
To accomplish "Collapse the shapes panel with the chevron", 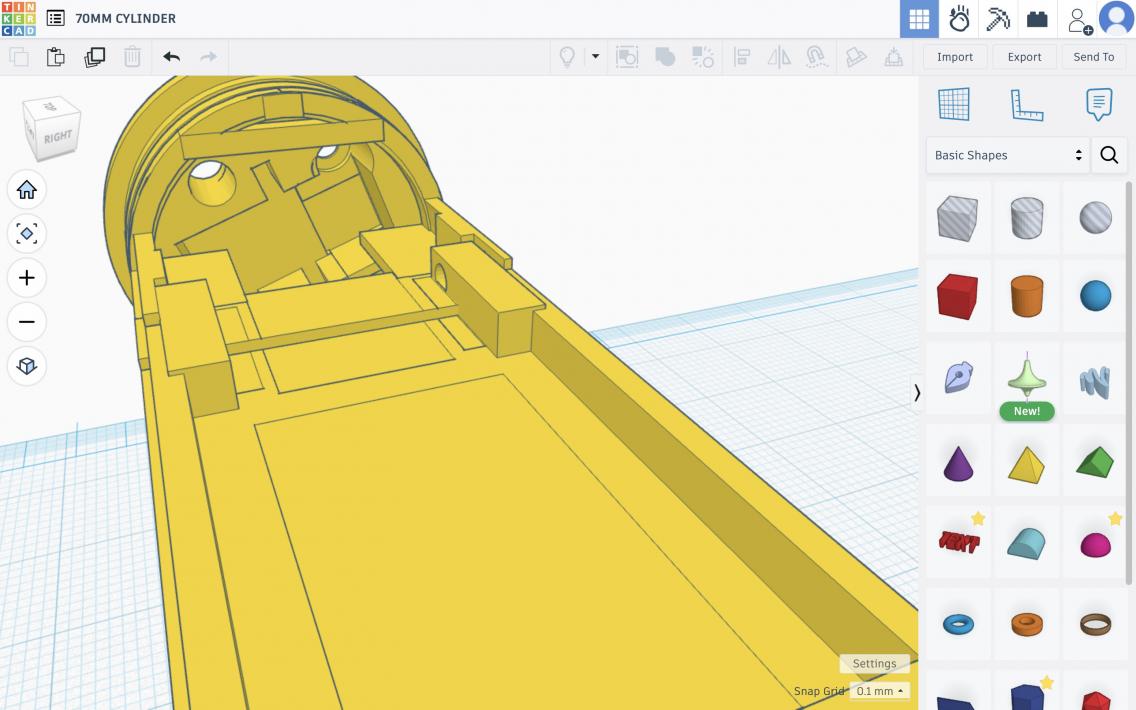I will pos(917,393).
